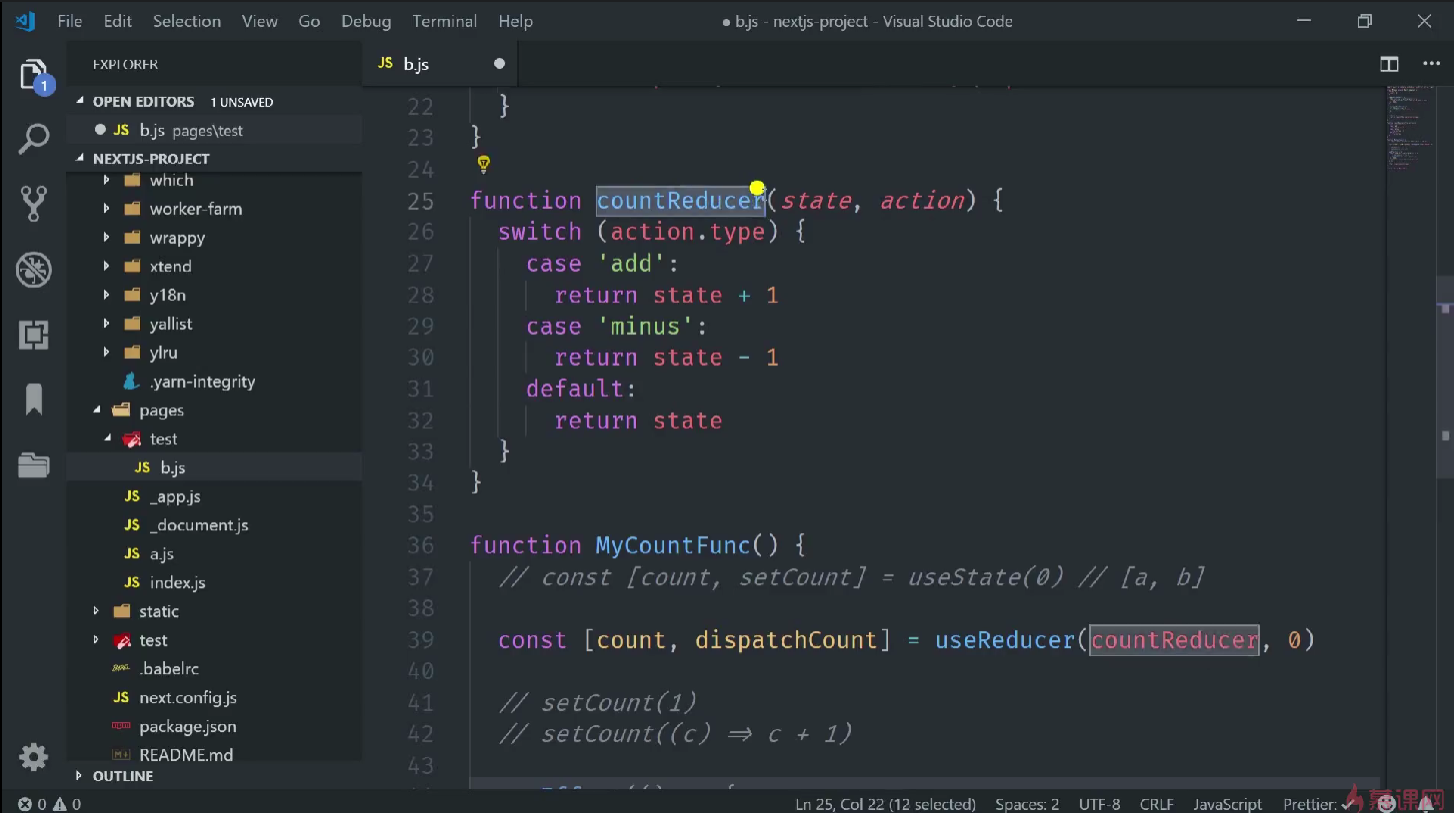Open the File menu

(x=70, y=21)
